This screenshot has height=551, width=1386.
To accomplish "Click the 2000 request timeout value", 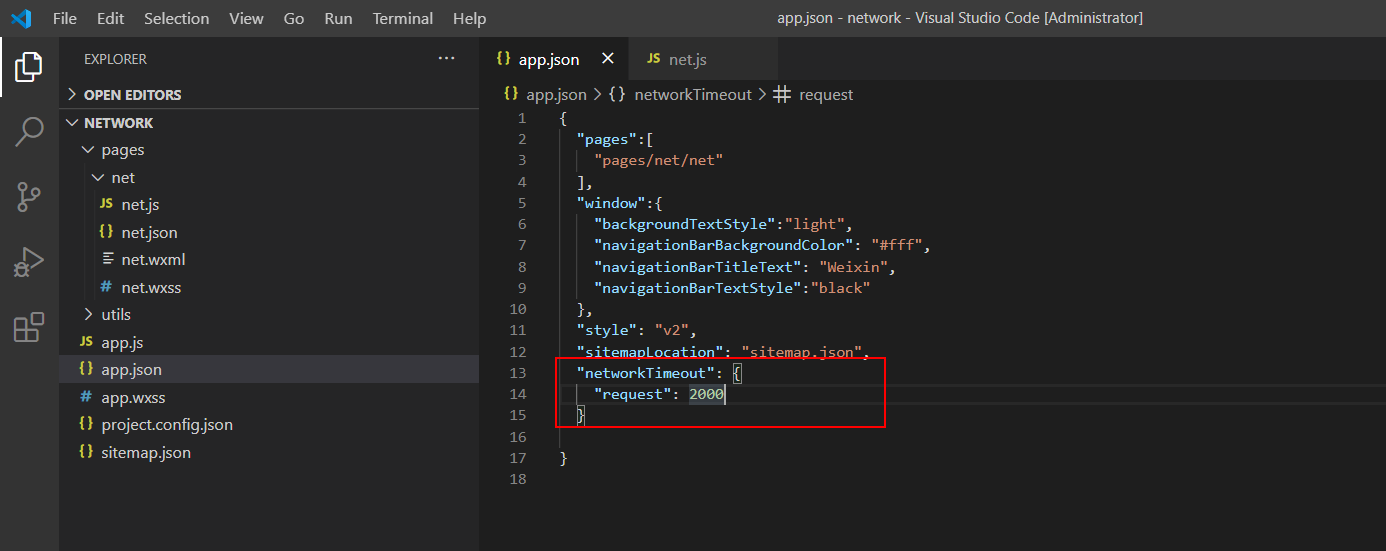I will (706, 395).
